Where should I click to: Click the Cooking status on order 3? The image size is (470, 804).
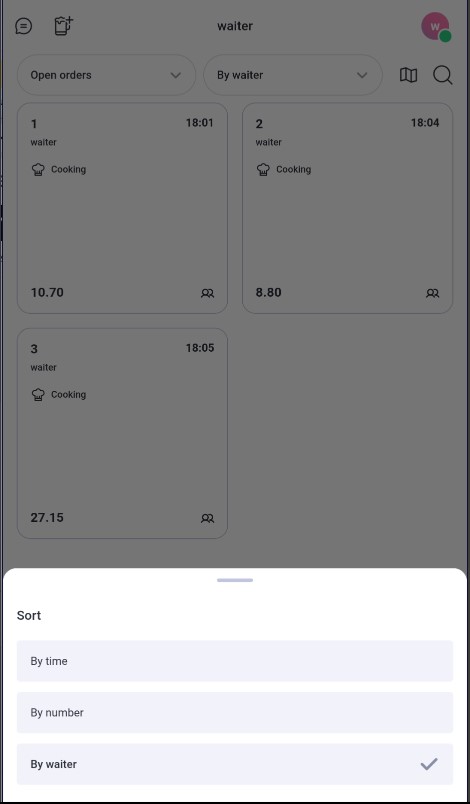click(x=58, y=394)
